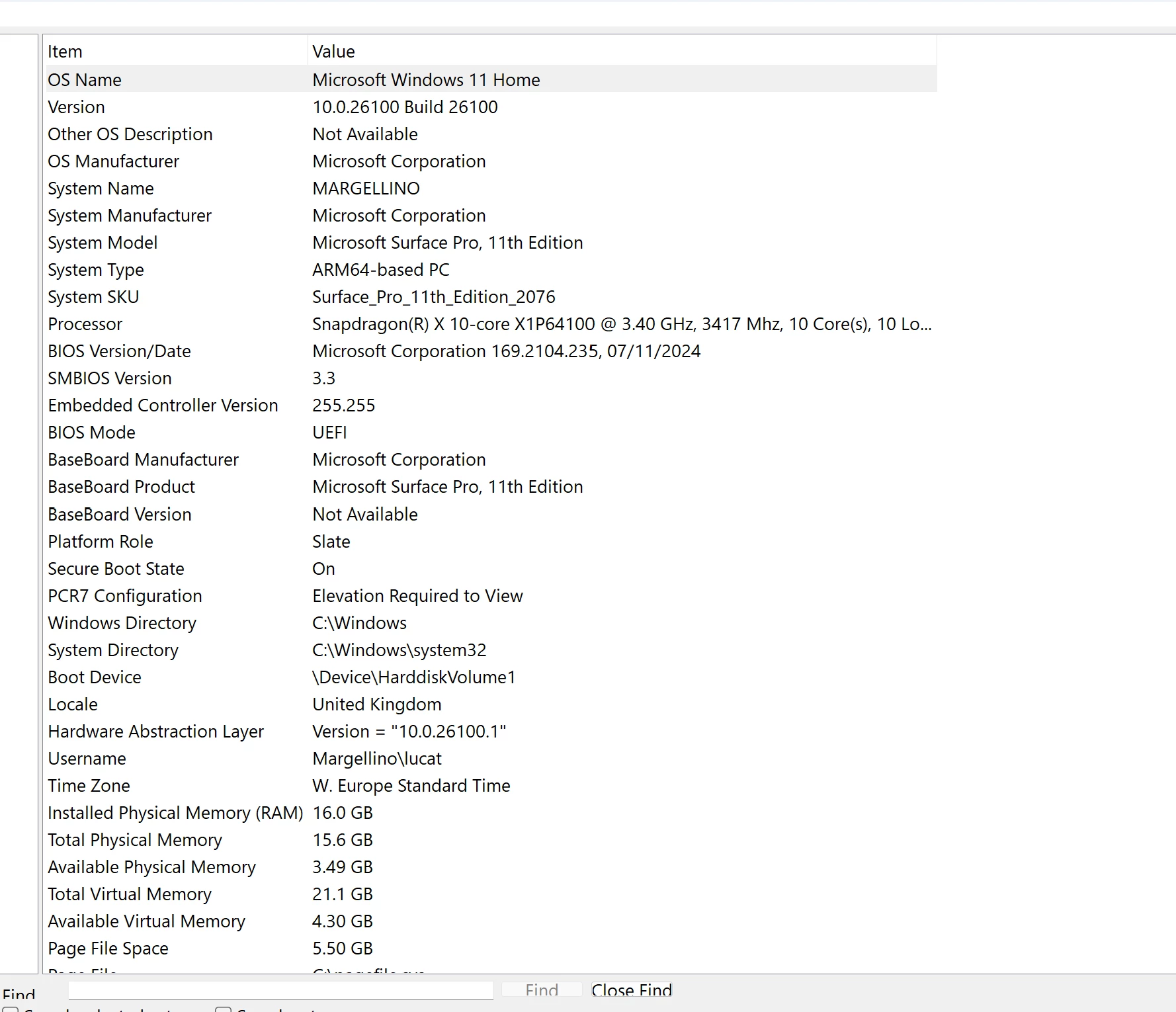Screen dimensions: 1176x1012
Task: Click the Elevation Required to View value
Action: click(417, 596)
